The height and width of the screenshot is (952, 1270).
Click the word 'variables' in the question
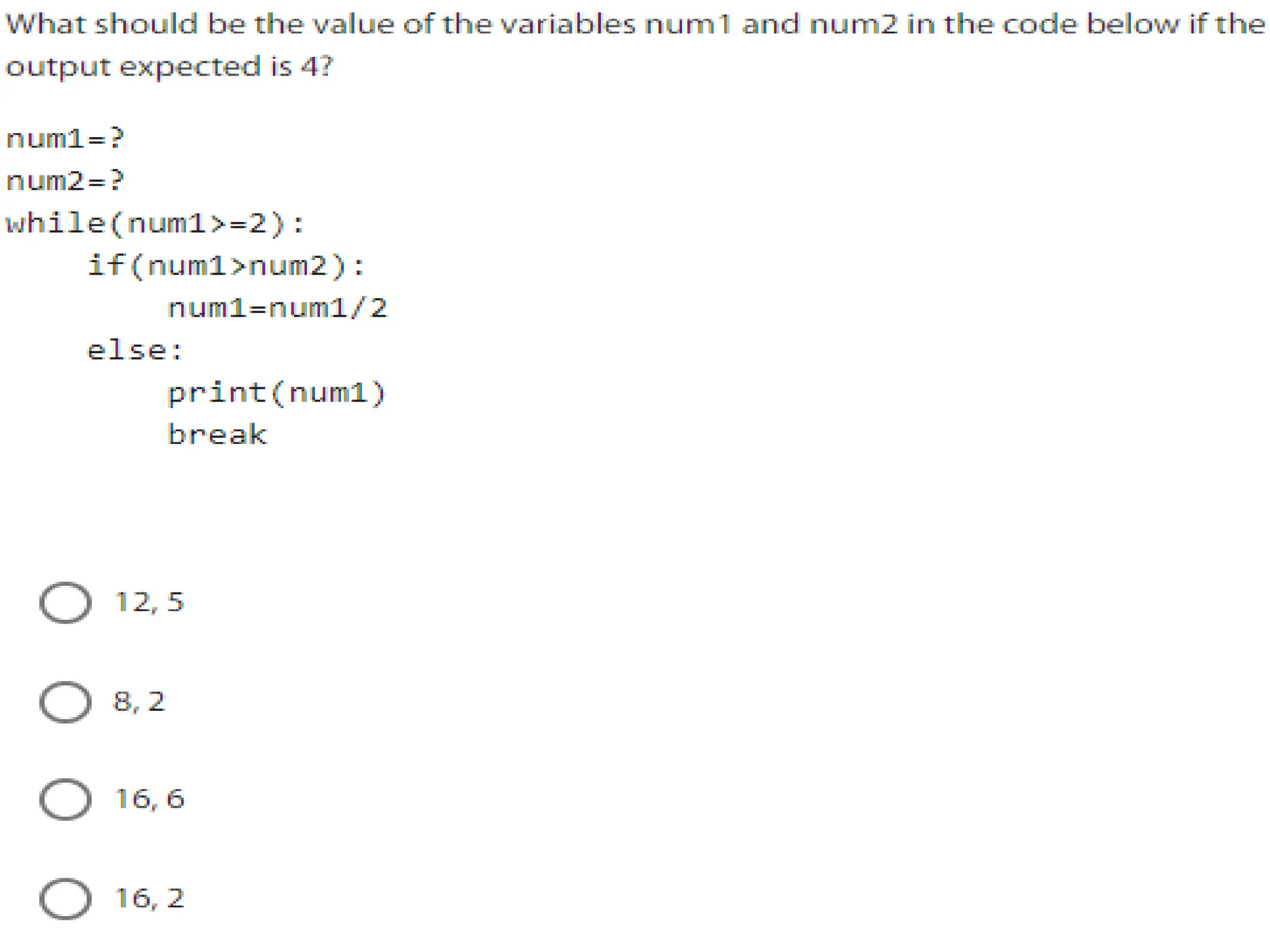pos(567,25)
